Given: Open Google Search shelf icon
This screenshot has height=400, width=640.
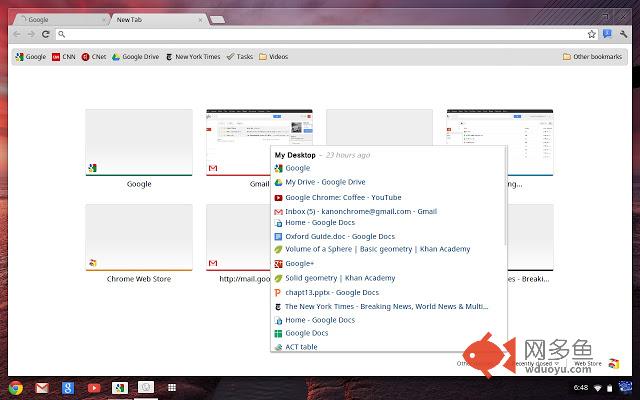Looking at the screenshot, I should [68, 388].
